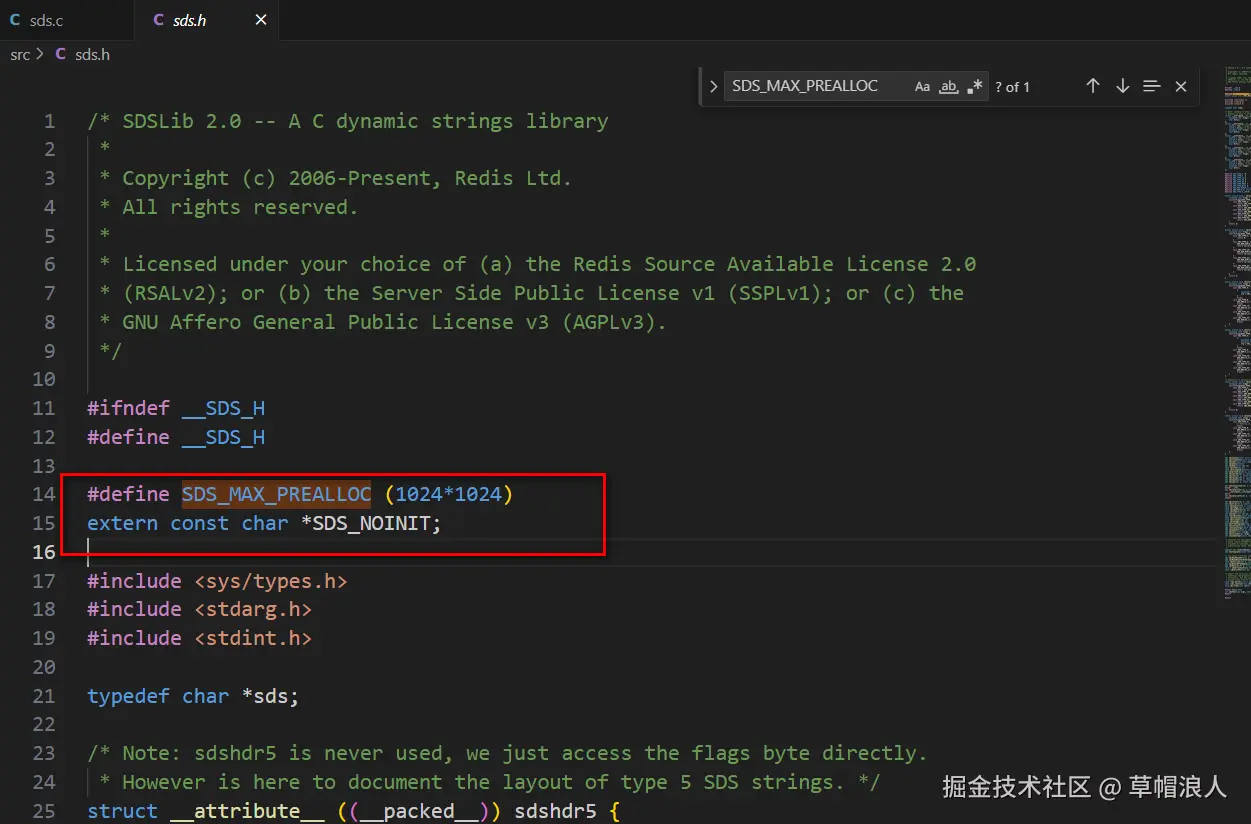The height and width of the screenshot is (824, 1251).
Task: Go to previous match arrow
Action: coord(1093,86)
